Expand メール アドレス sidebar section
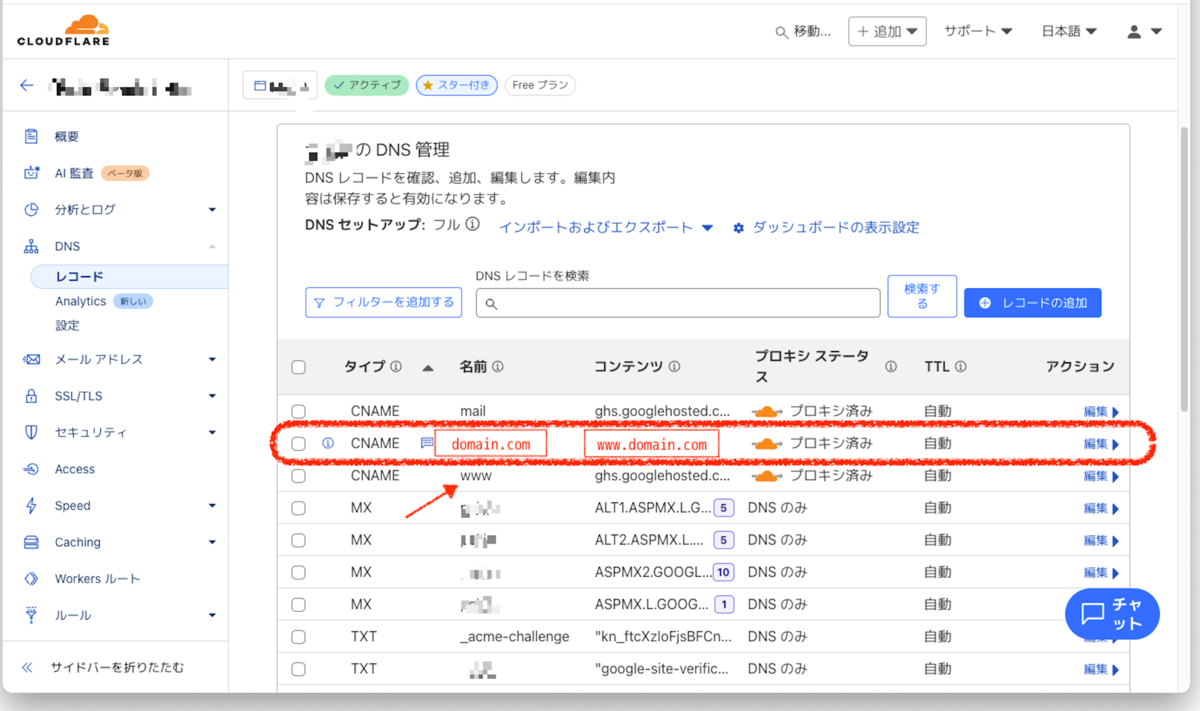 point(212,359)
